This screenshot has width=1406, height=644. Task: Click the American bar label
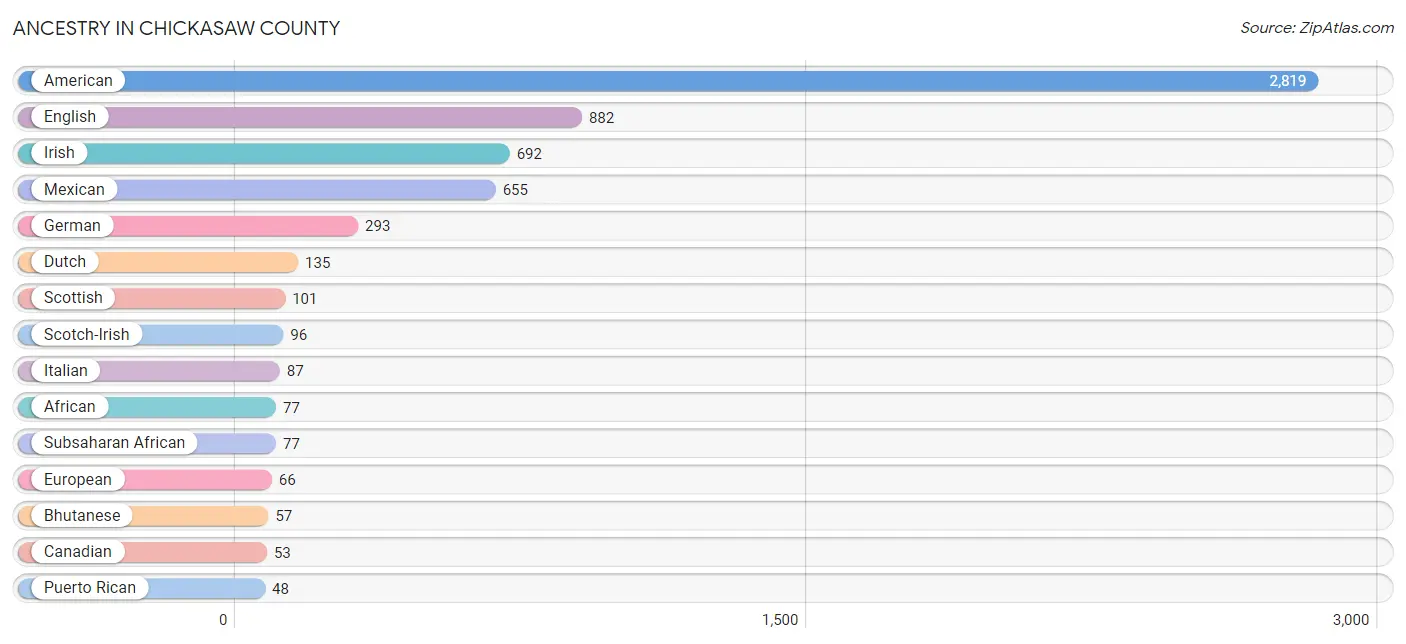point(78,81)
